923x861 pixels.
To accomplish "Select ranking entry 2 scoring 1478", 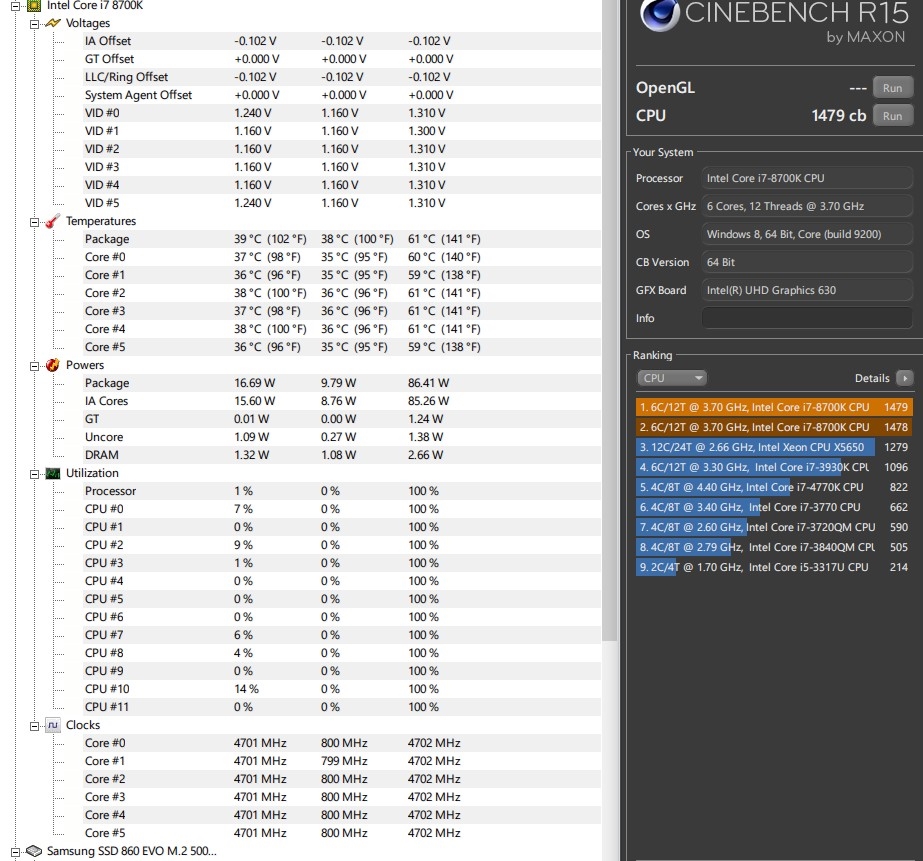I will 773,427.
